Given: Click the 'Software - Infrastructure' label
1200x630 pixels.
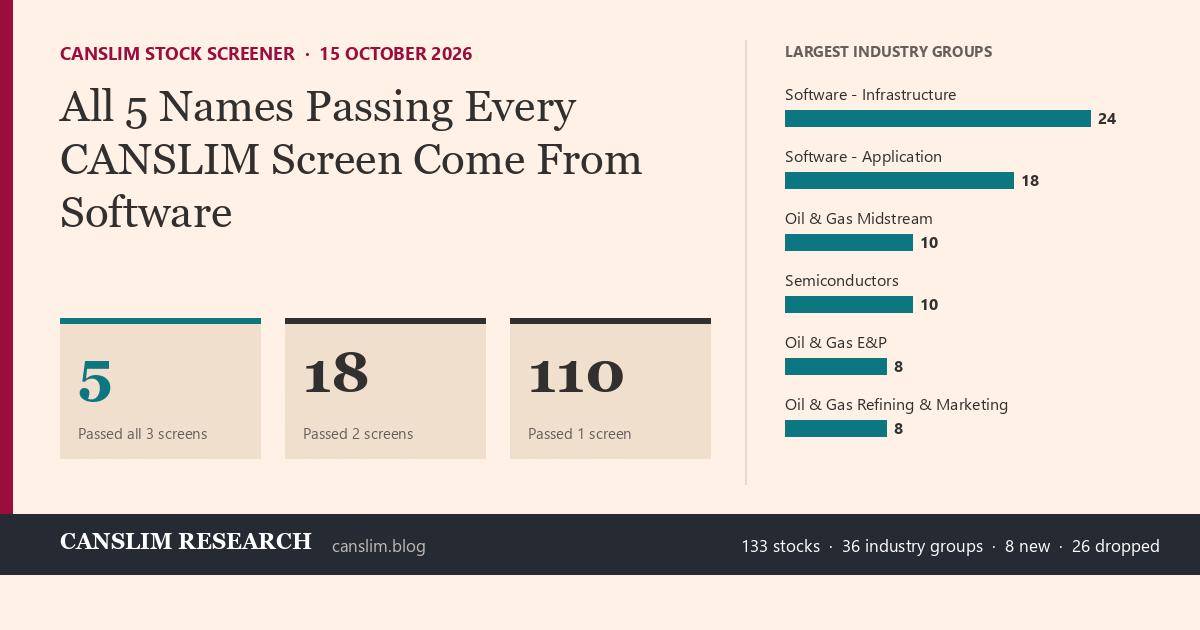Looking at the screenshot, I should click(870, 95).
